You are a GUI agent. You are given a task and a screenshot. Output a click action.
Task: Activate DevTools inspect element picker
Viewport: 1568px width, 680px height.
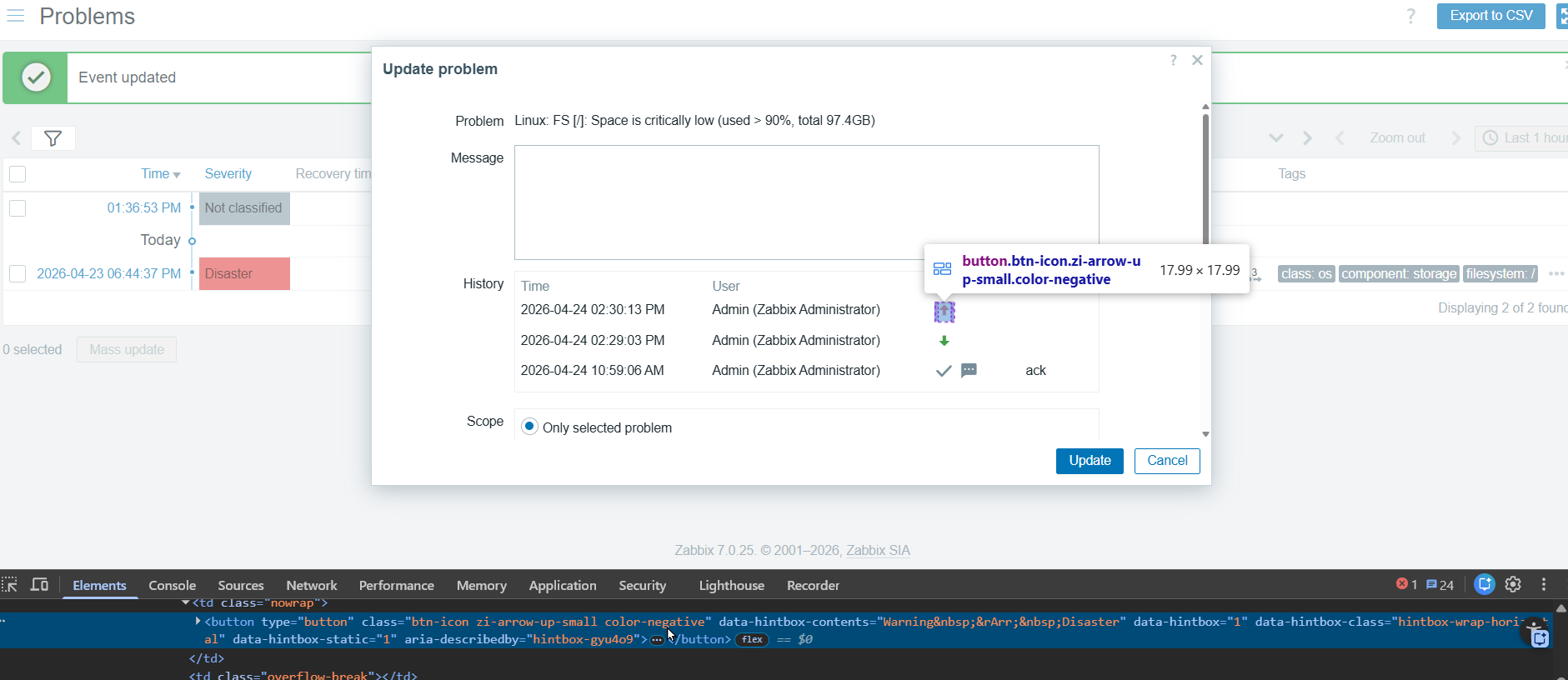(x=10, y=585)
